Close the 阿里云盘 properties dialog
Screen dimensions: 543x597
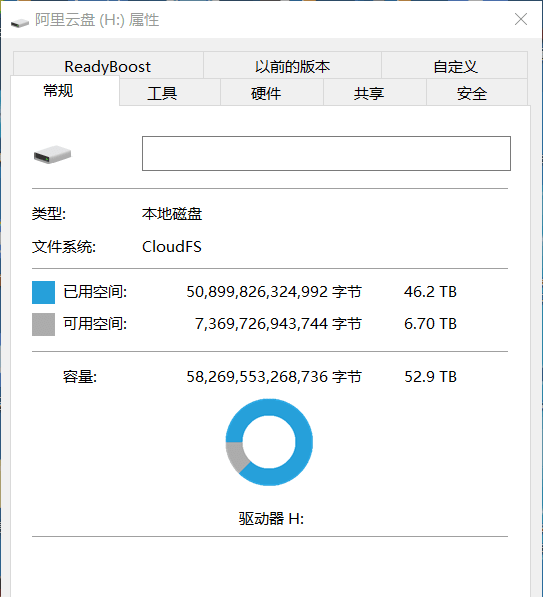pos(521,19)
